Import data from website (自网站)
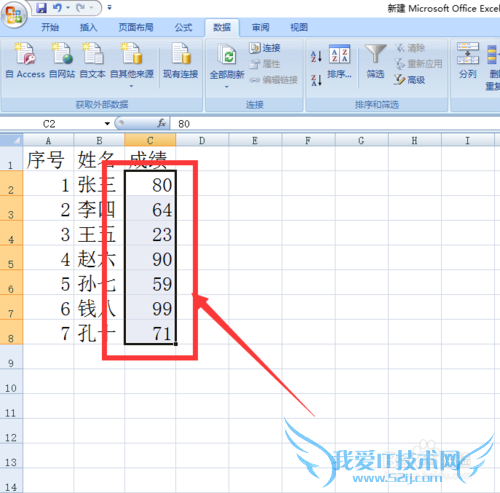The width and height of the screenshot is (500, 493). [62, 60]
